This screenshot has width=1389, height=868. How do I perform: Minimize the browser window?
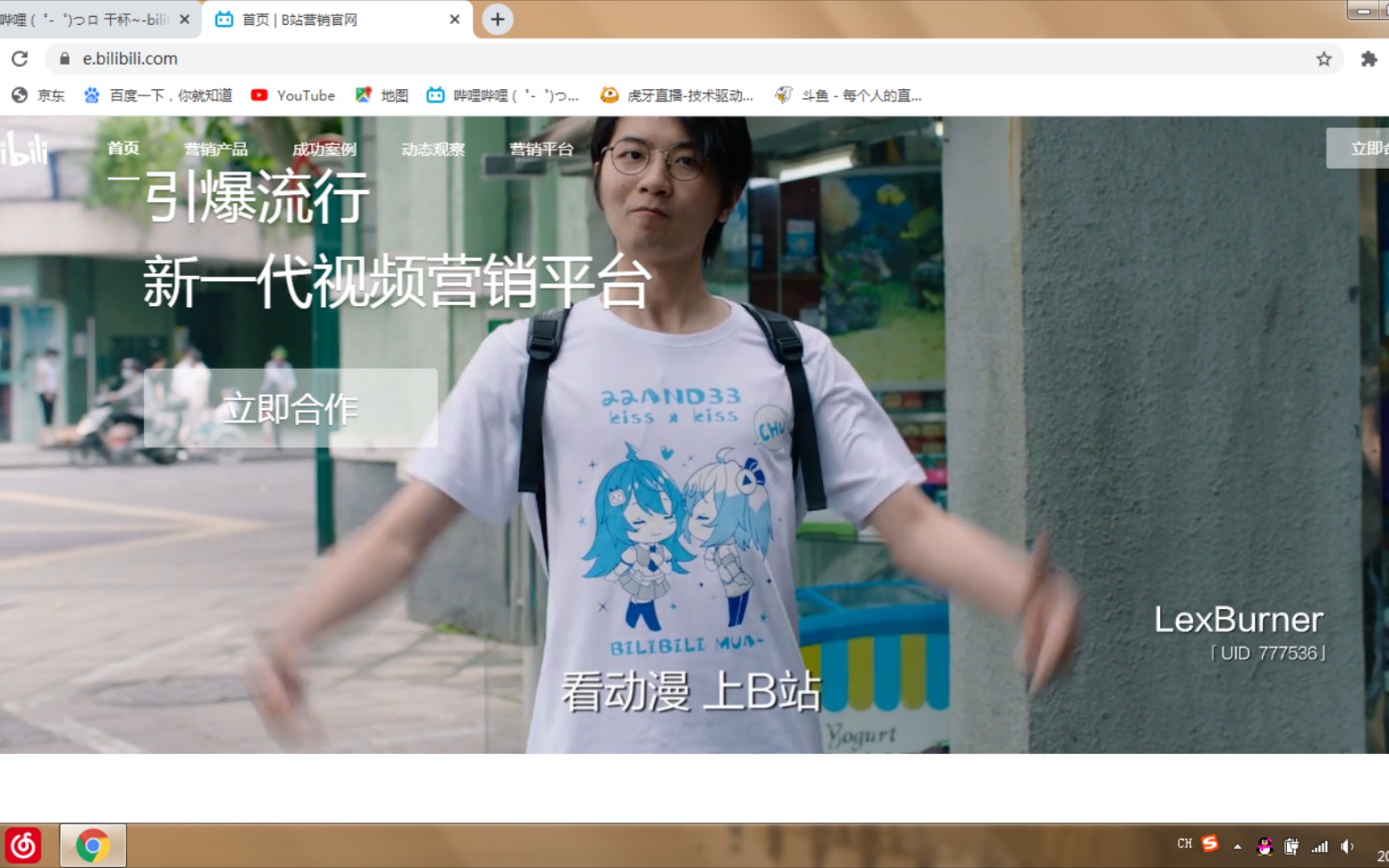[x=1364, y=10]
